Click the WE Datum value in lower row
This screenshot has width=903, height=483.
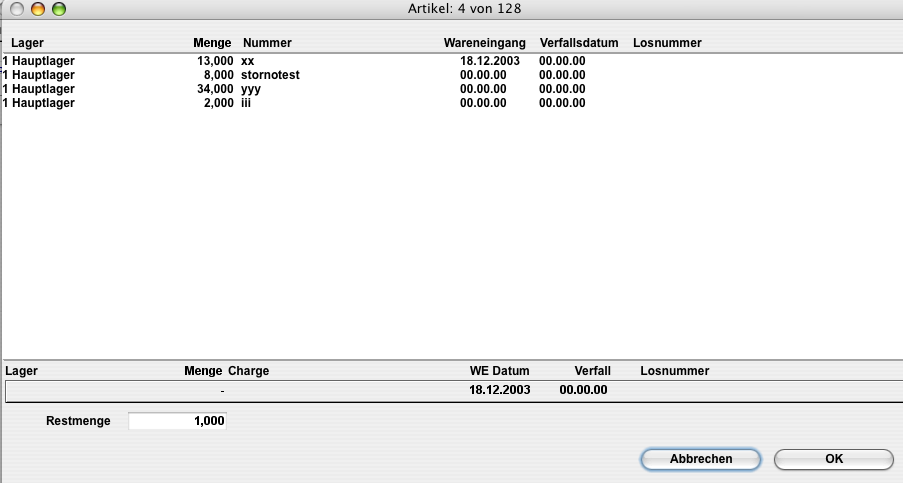500,390
